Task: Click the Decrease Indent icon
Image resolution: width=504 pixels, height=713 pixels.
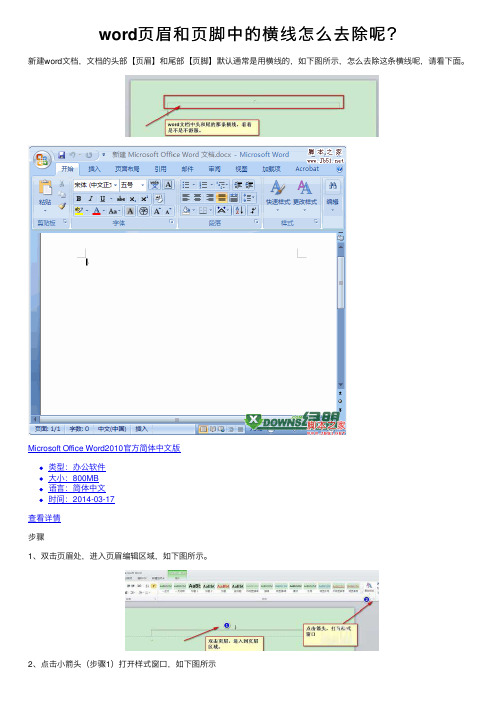Action: tap(237, 185)
